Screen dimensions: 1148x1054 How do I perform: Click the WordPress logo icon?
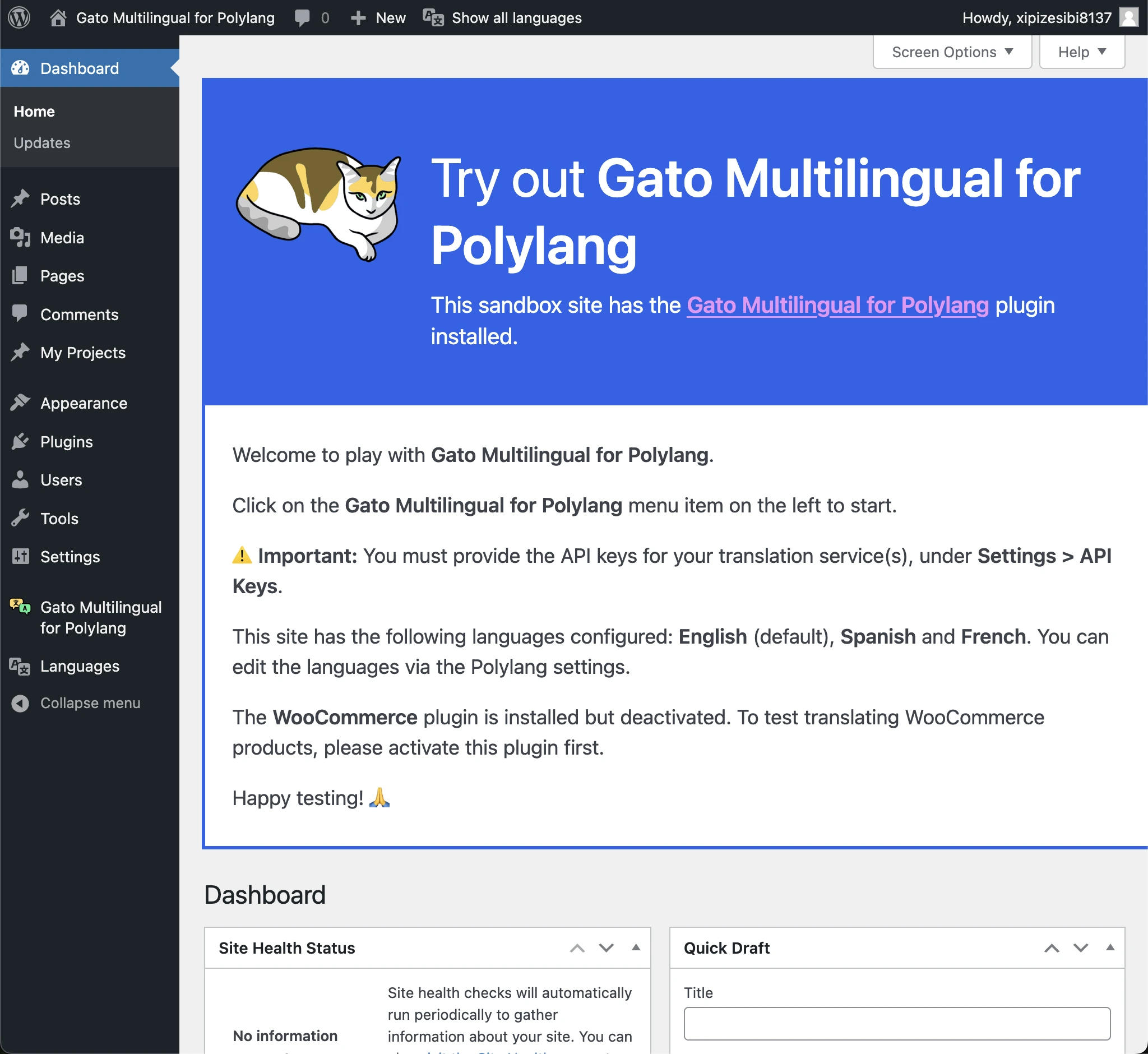point(20,18)
